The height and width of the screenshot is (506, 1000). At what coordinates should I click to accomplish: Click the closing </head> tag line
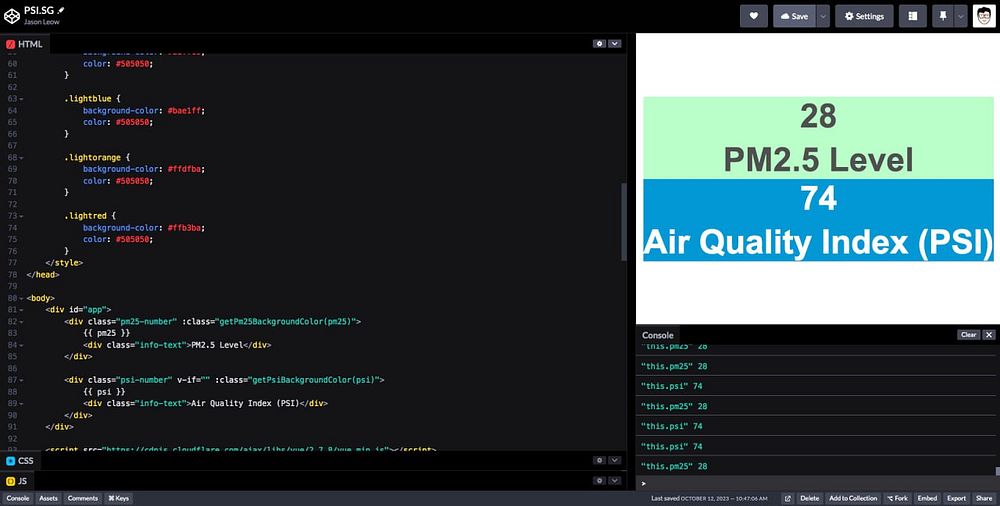[42, 274]
